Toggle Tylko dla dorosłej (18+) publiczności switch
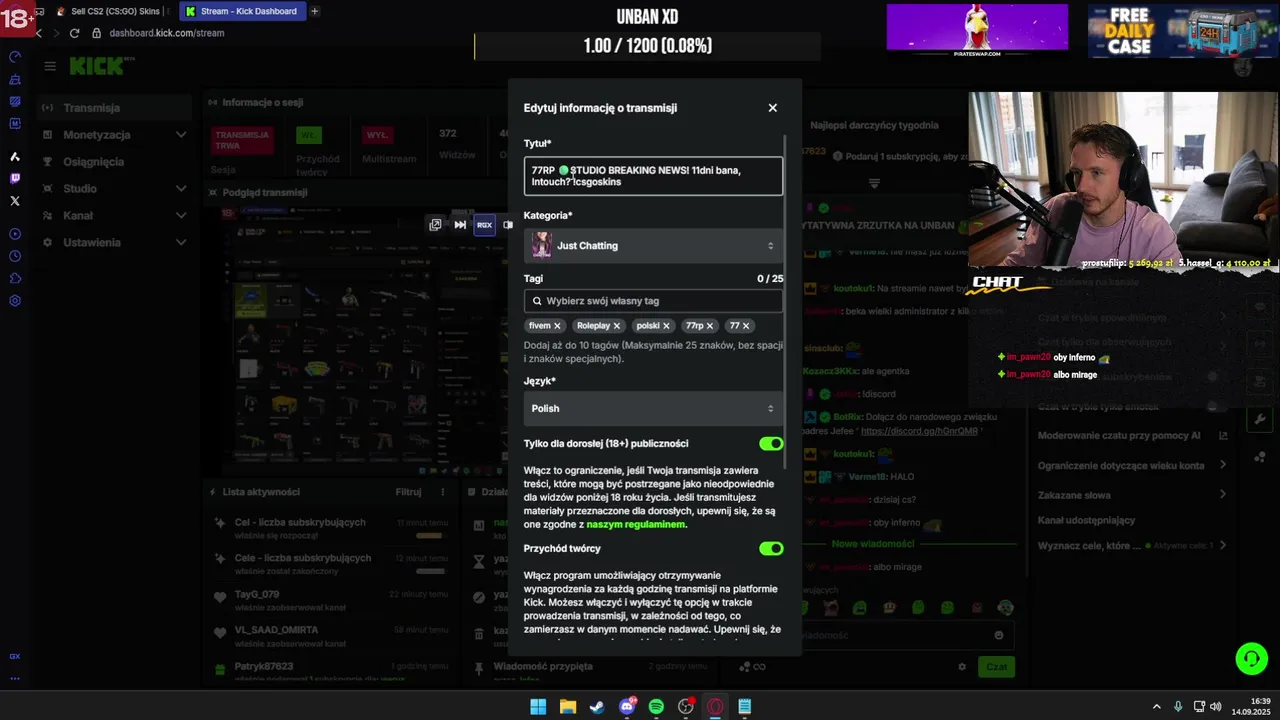The width and height of the screenshot is (1280, 720). point(771,444)
